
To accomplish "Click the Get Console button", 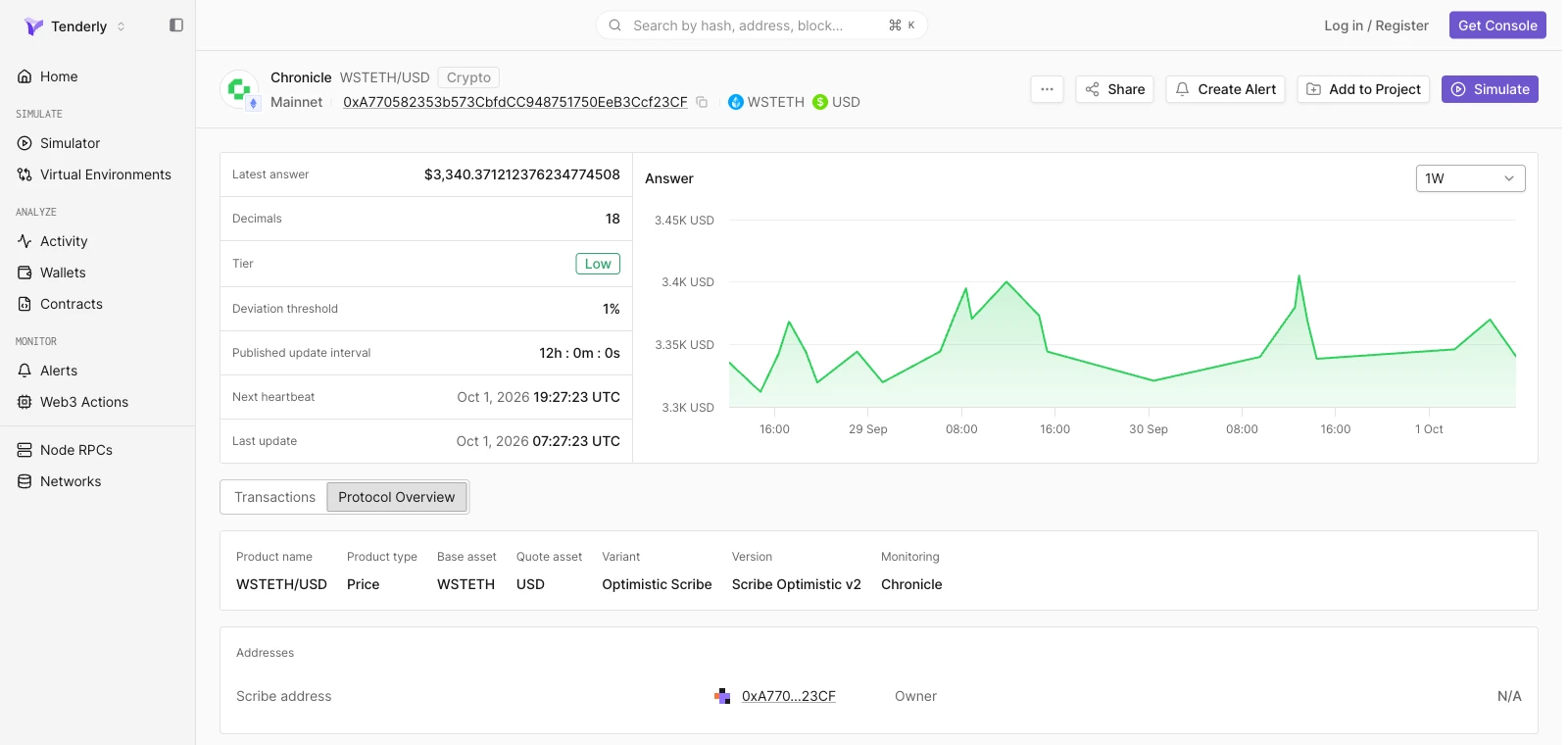I will pyautogui.click(x=1497, y=25).
